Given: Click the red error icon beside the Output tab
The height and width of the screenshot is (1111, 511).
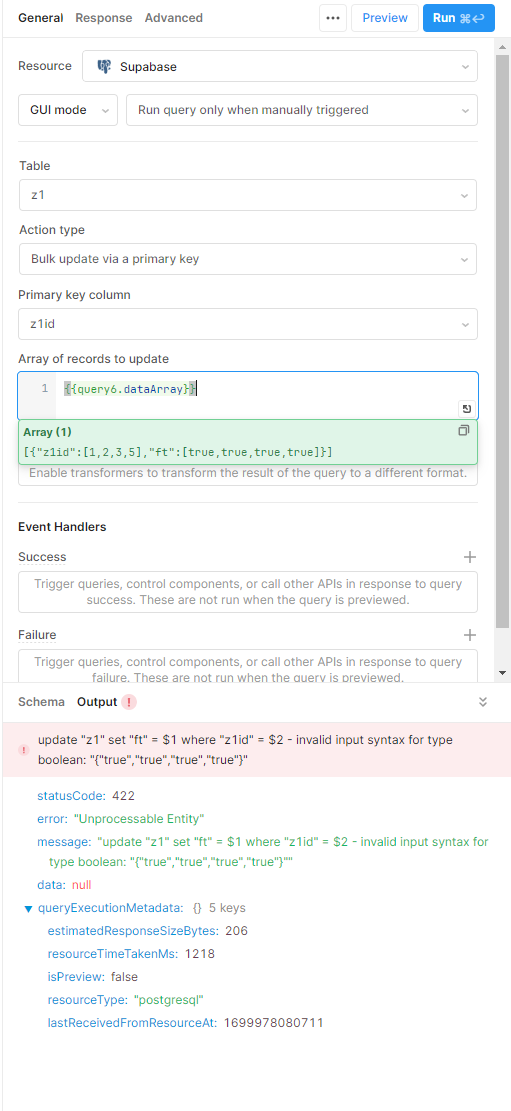Looking at the screenshot, I should [x=129, y=702].
